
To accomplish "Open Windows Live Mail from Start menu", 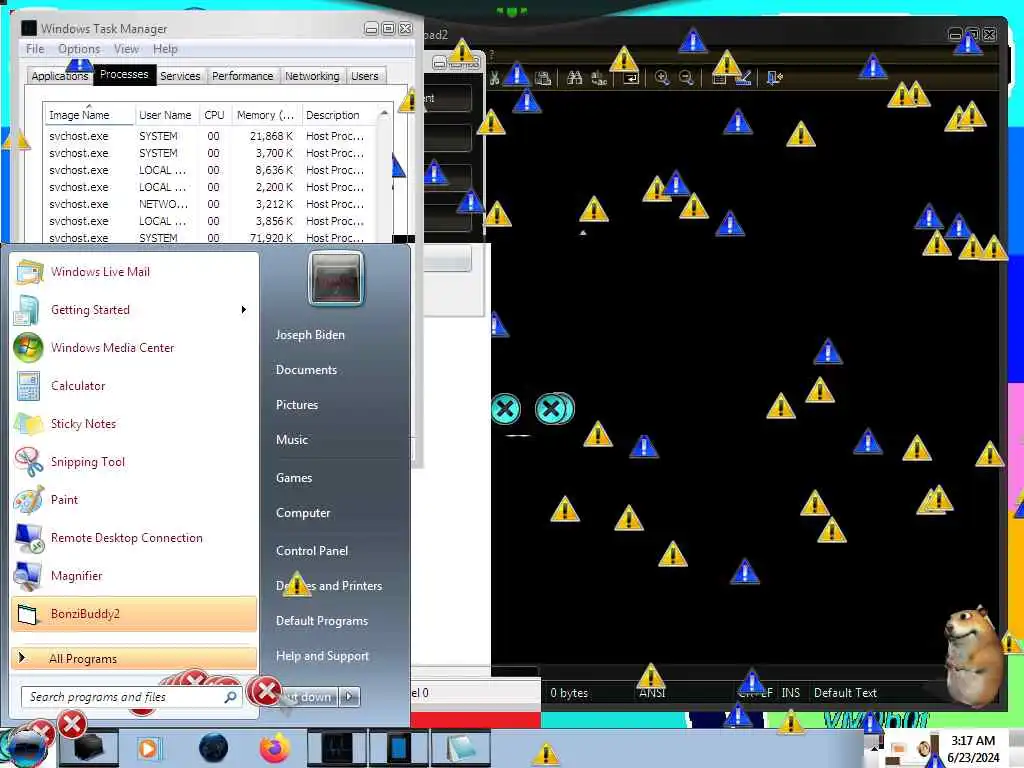I will 134,272.
